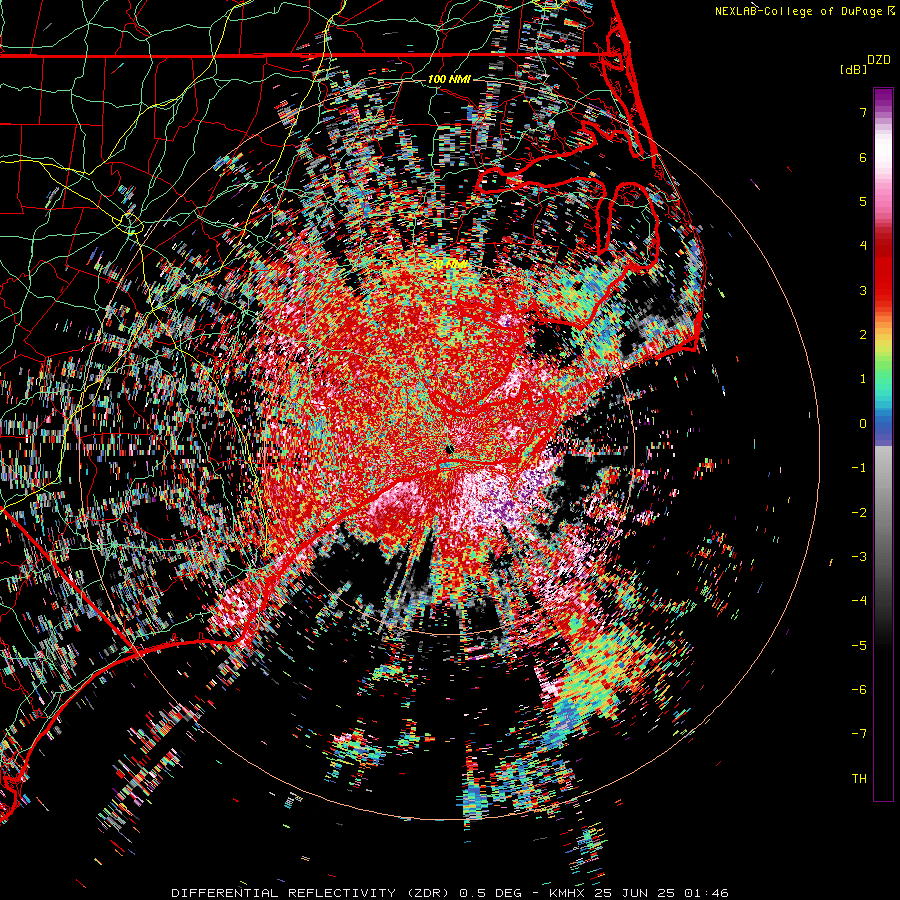The height and width of the screenshot is (900, 900).
Task: Click the 1 value on the color scale
Action: coord(863,379)
